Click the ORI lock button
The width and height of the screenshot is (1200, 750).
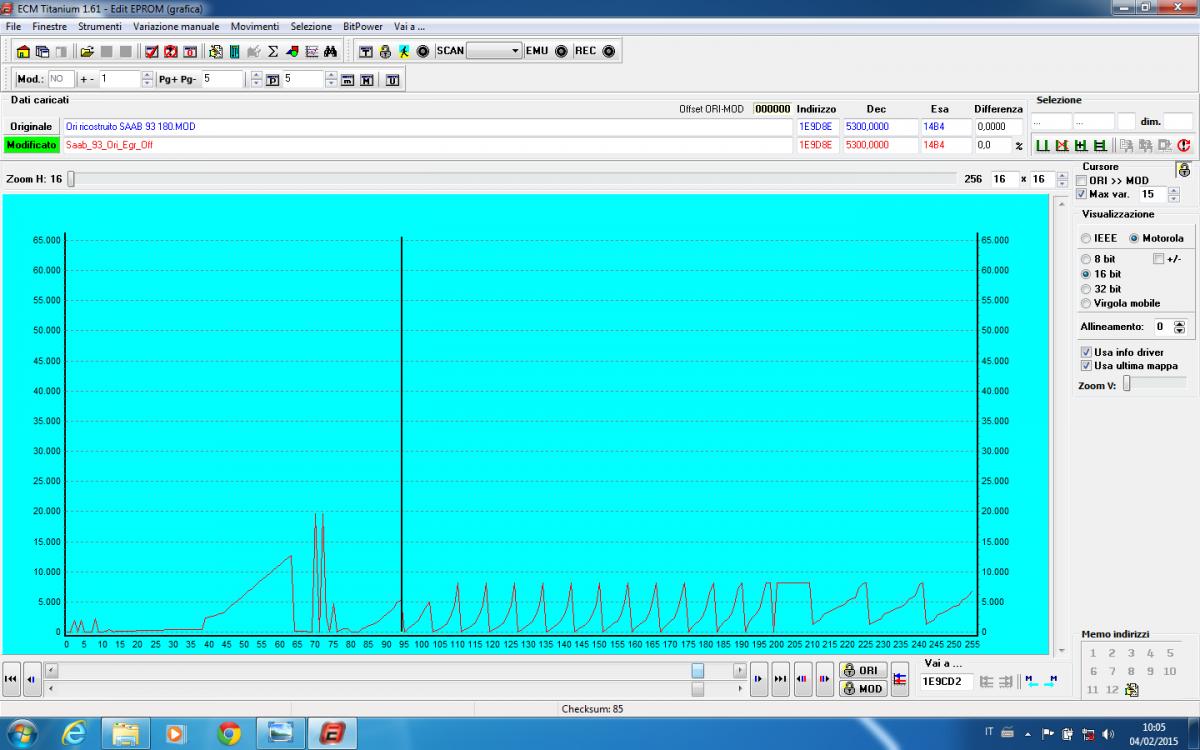coord(863,670)
